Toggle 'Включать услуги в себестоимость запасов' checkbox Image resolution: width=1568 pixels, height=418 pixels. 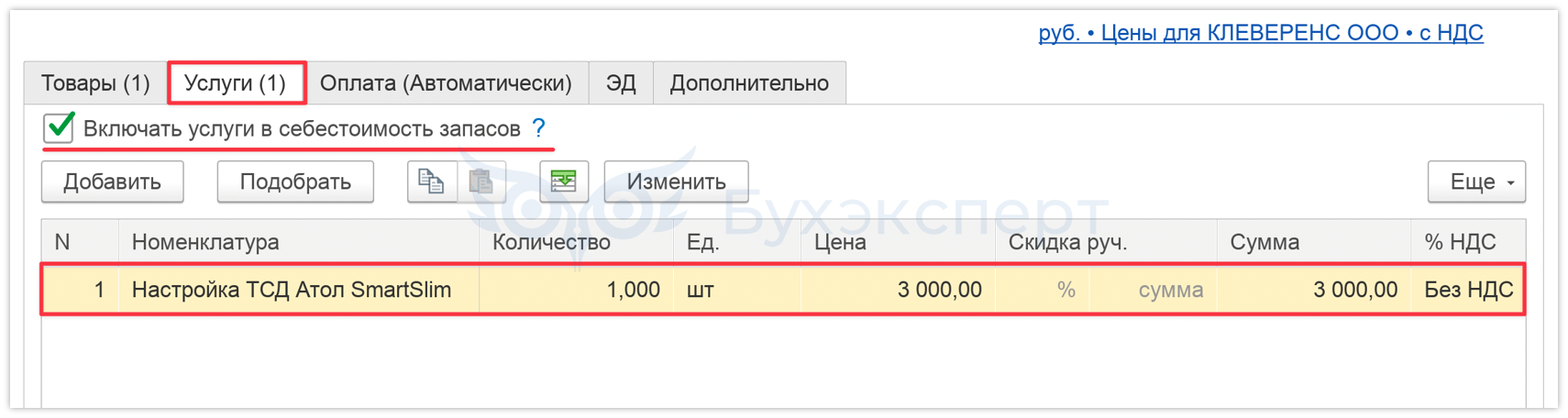coord(60,128)
